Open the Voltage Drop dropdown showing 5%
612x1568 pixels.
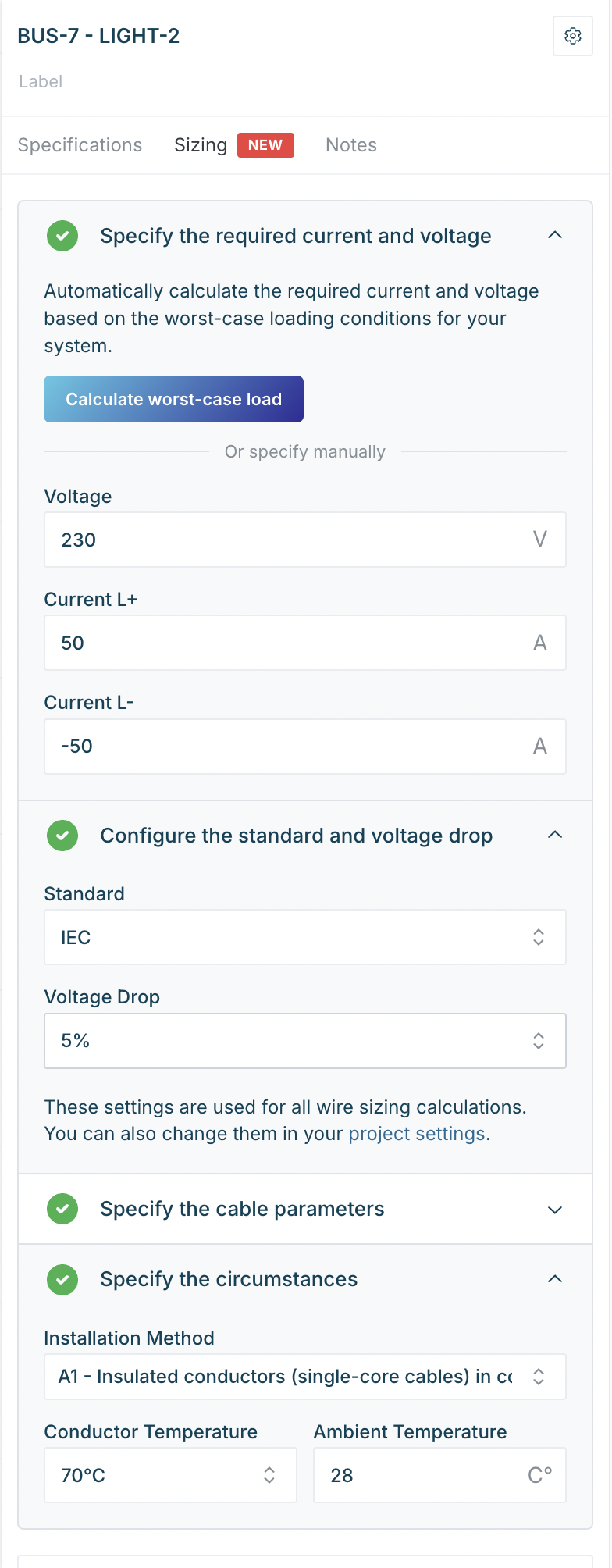pyautogui.click(x=304, y=1041)
